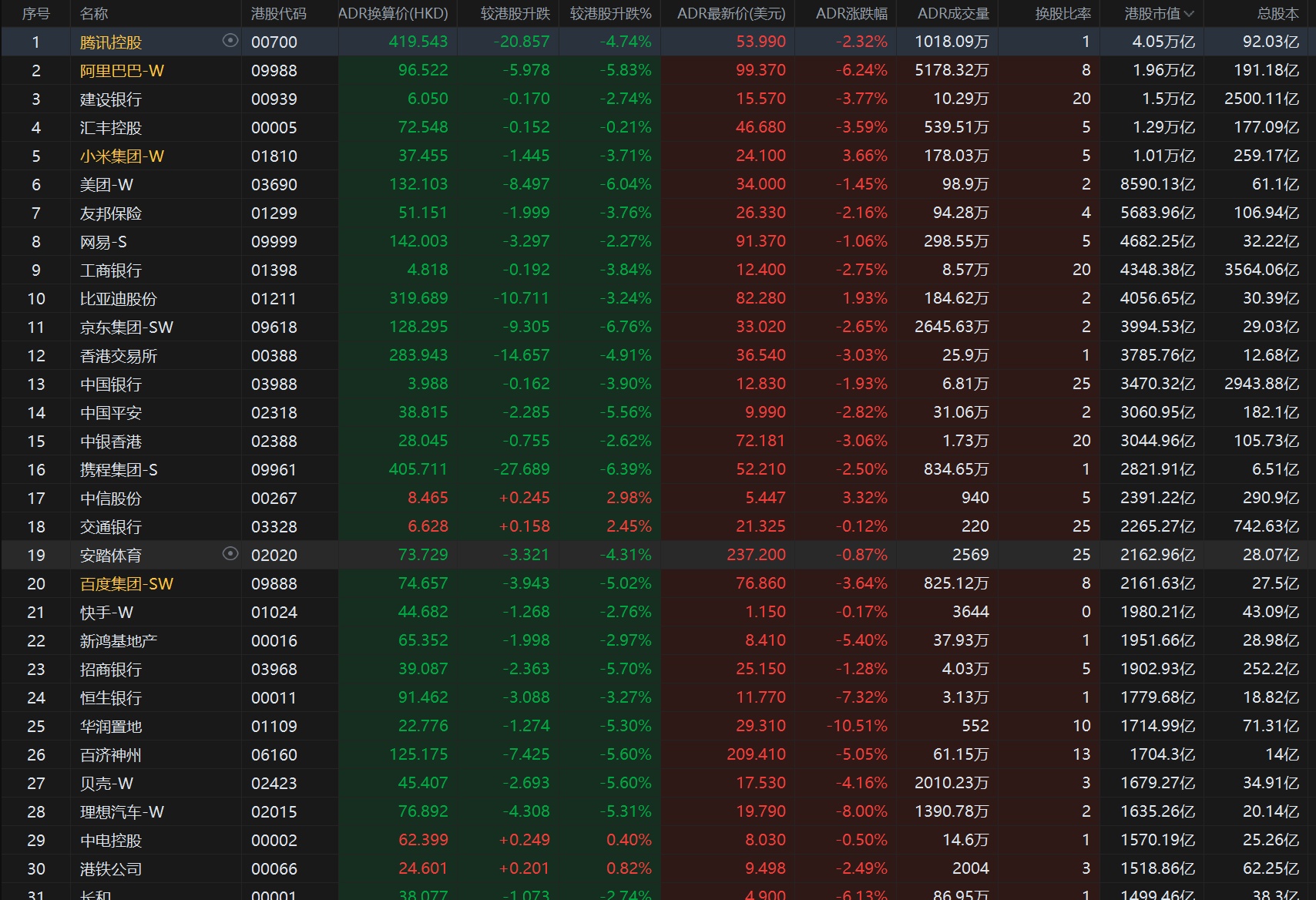This screenshot has width=1316, height=900.
Task: Click the 序号 column header
Action: 35,14
